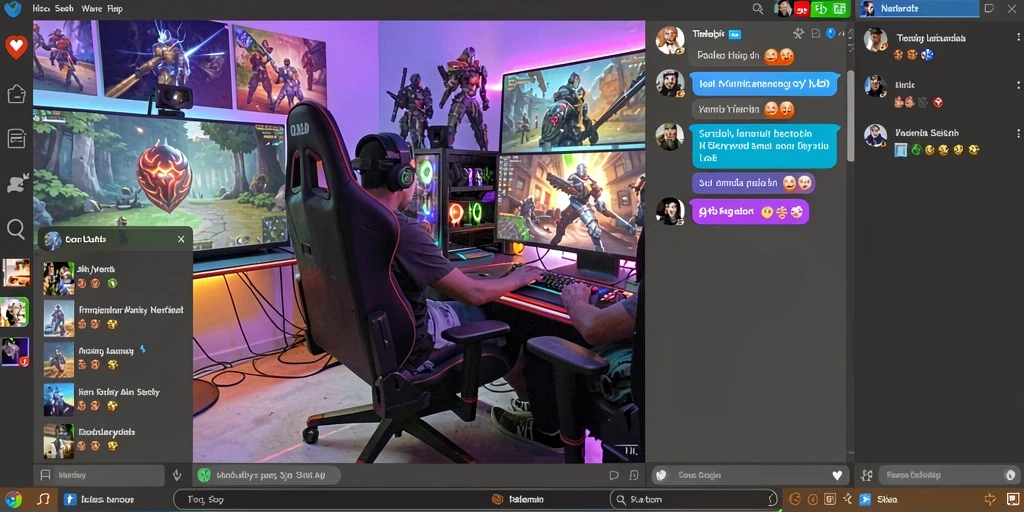Click the white heart icon beside chat input
The image size is (1024, 512).
837,475
